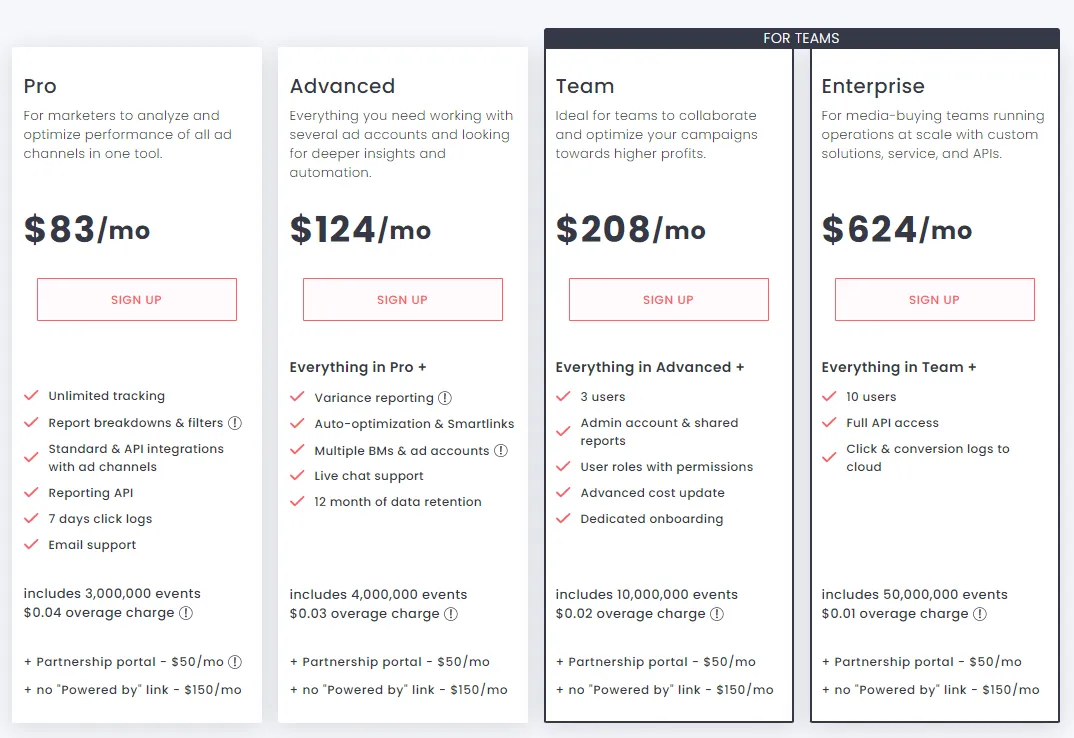Click the FOR TEAMS banner header

coord(801,39)
